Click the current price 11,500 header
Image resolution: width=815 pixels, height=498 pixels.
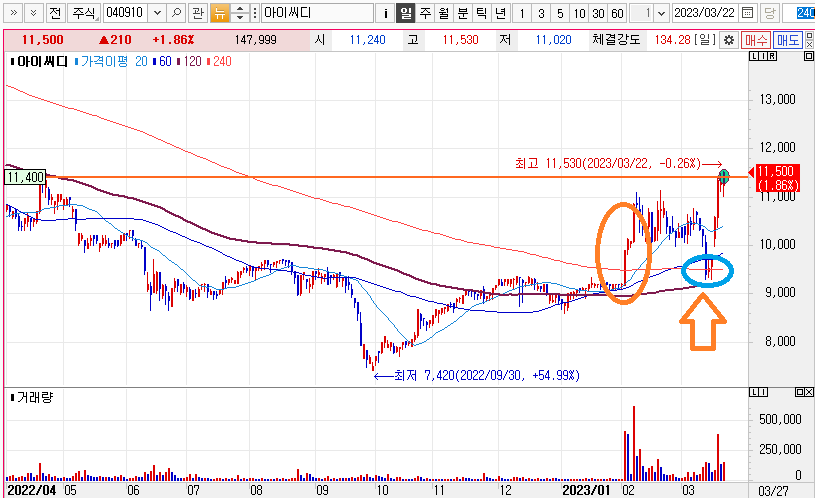point(43,40)
